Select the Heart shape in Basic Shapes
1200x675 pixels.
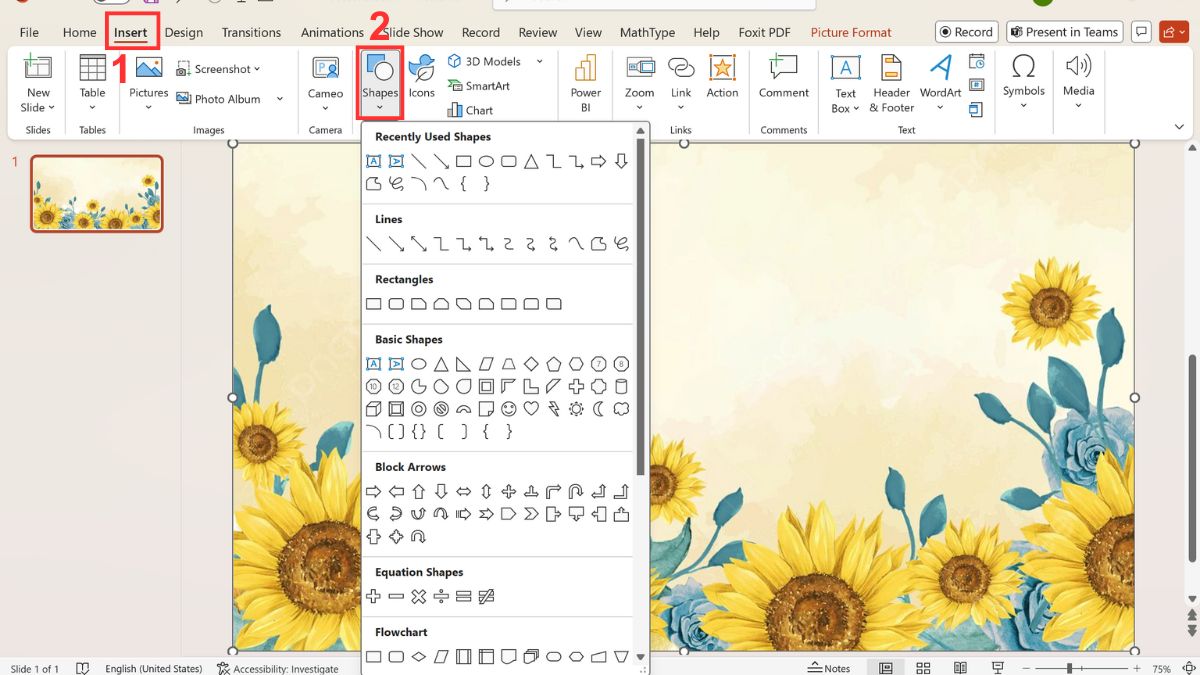click(x=531, y=409)
